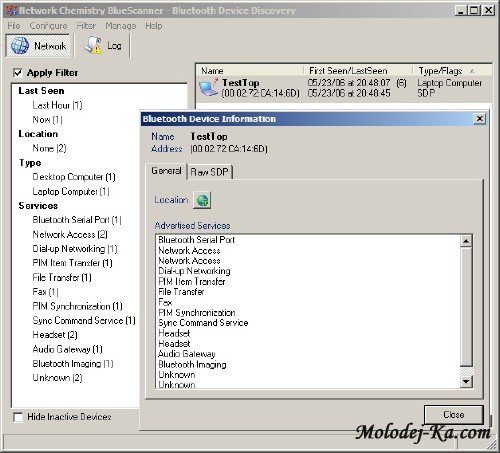Click the Services filter heading
The height and width of the screenshot is (453, 500).
tap(38, 206)
